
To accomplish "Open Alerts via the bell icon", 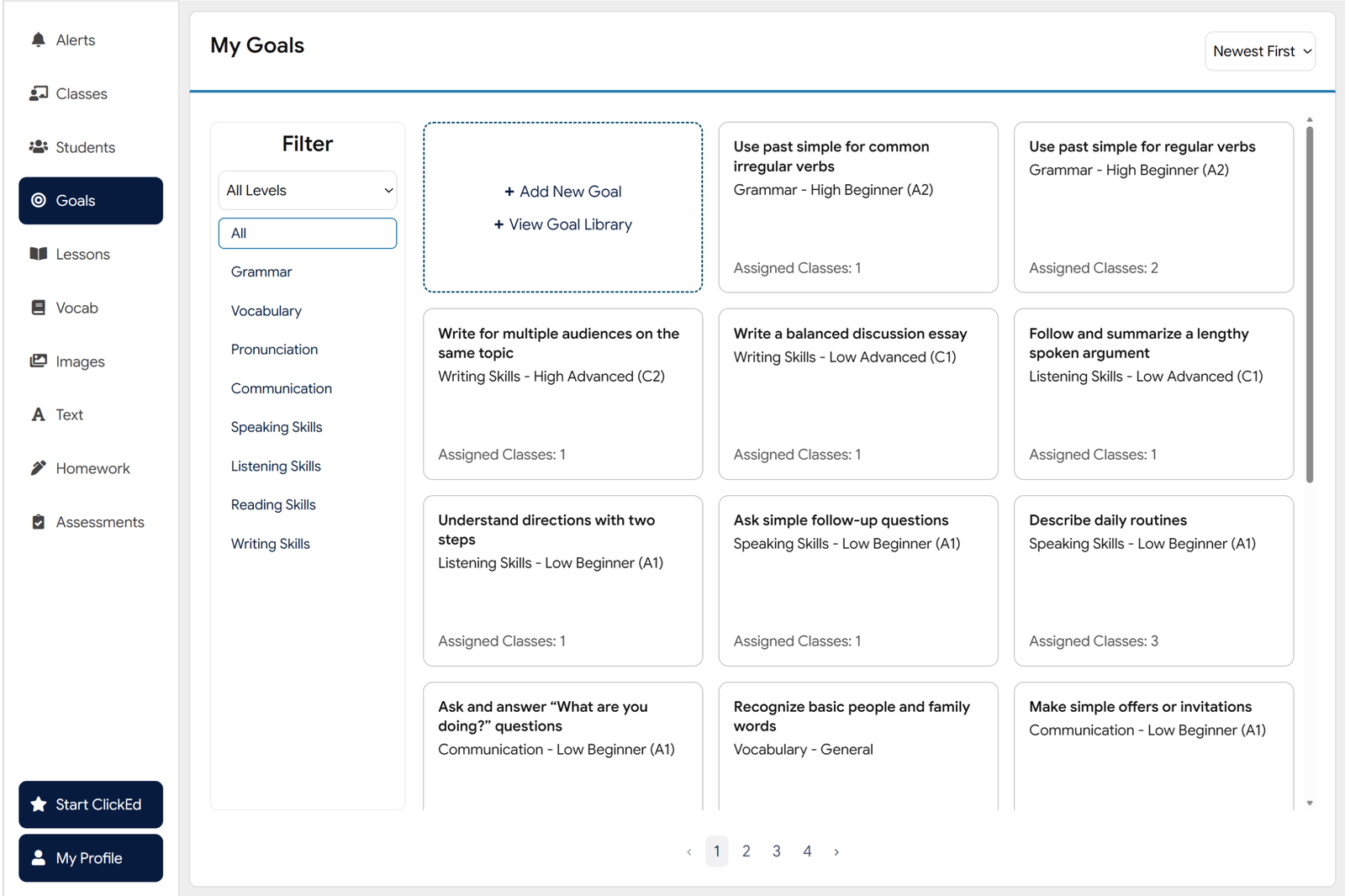I will [x=38, y=40].
